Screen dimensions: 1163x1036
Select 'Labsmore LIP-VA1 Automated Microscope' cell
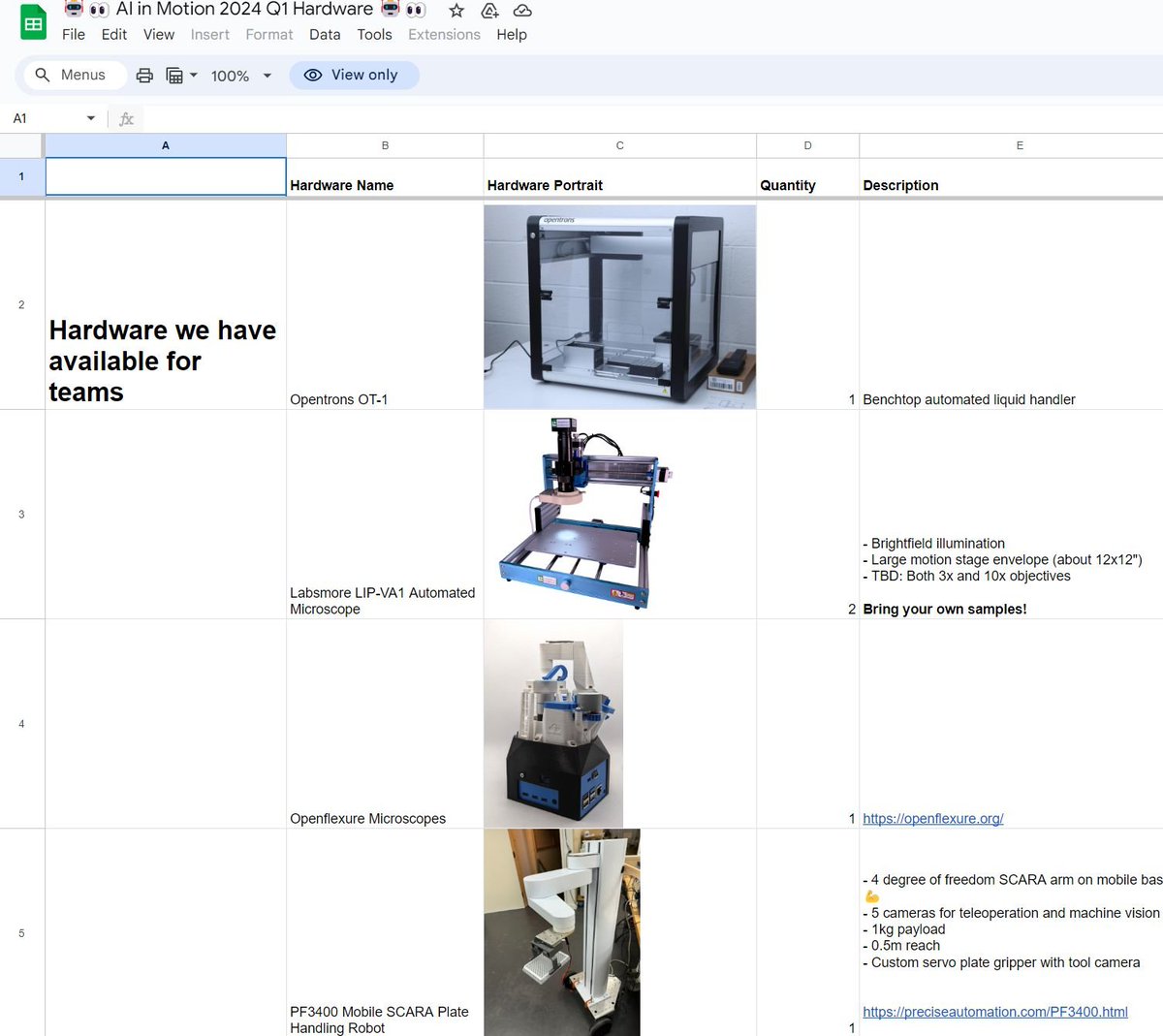click(x=385, y=515)
